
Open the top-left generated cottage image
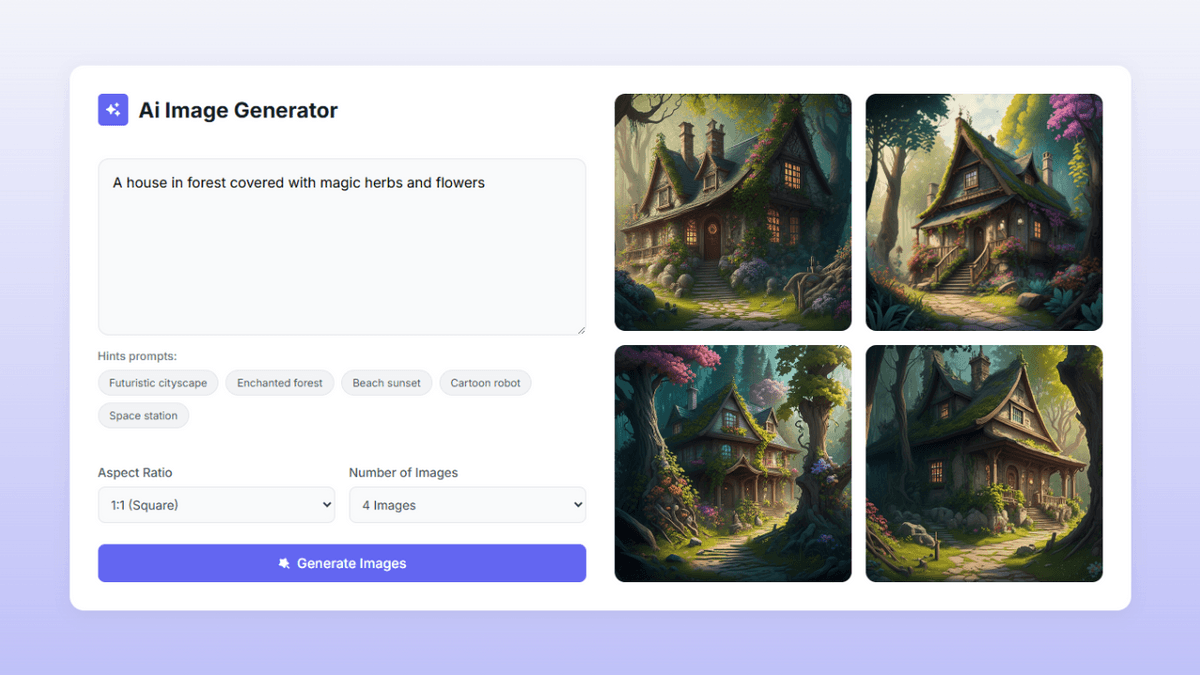coord(733,212)
